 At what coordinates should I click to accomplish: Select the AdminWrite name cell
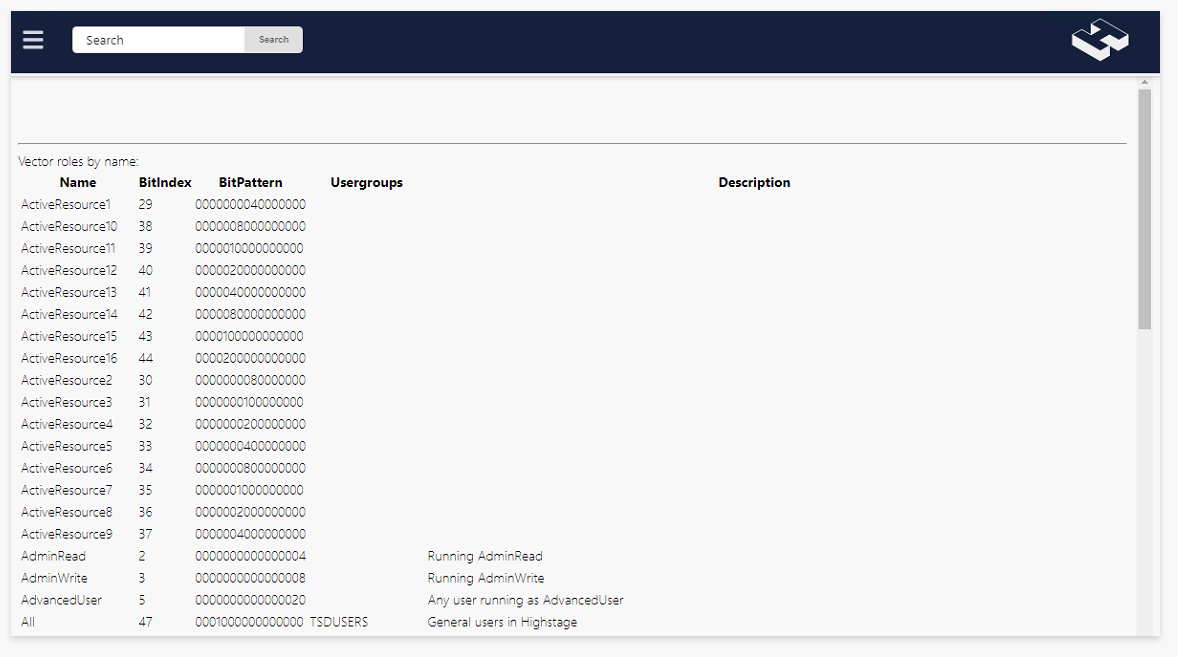point(54,578)
